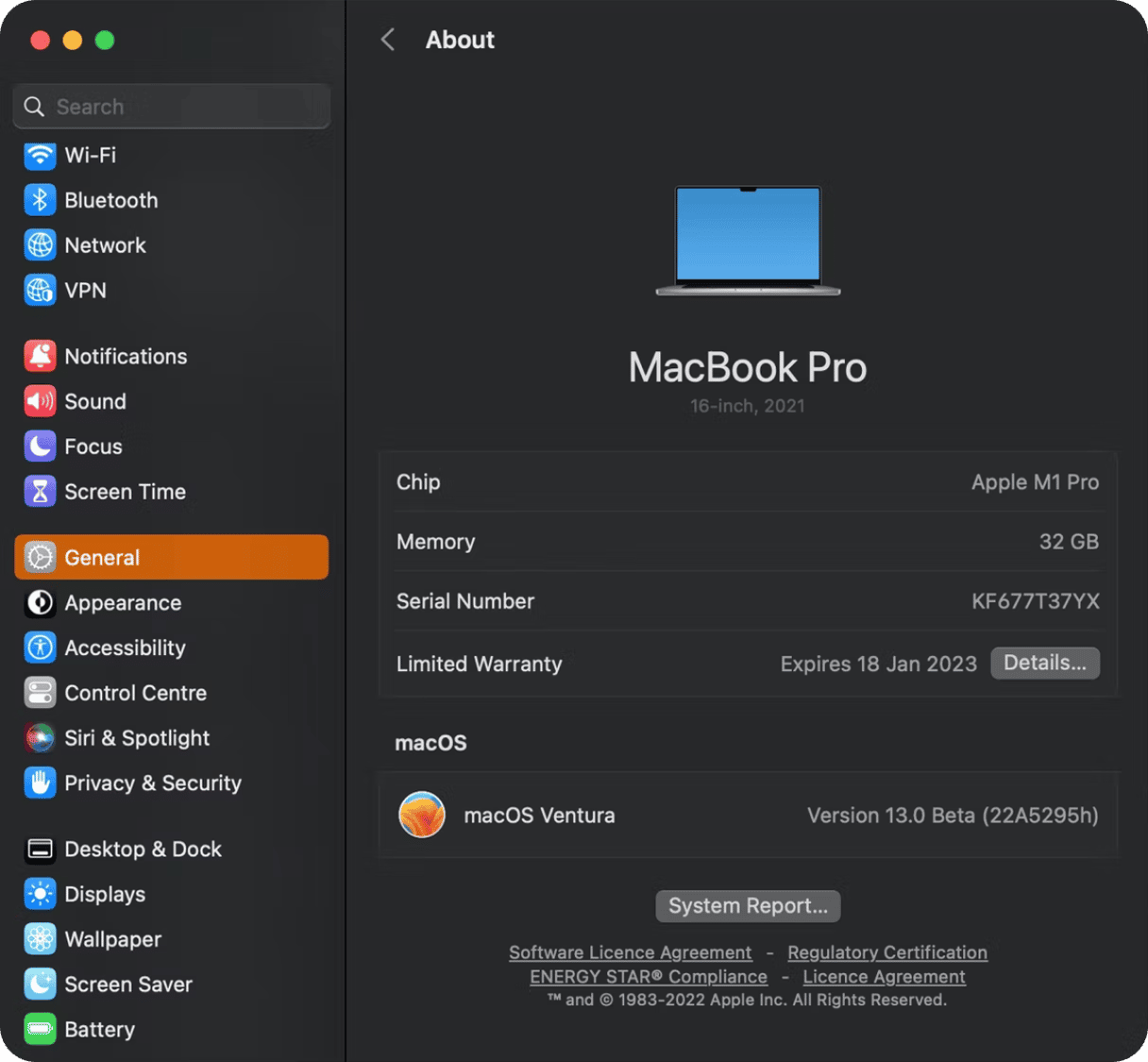Click the Serial Number row label

(465, 601)
